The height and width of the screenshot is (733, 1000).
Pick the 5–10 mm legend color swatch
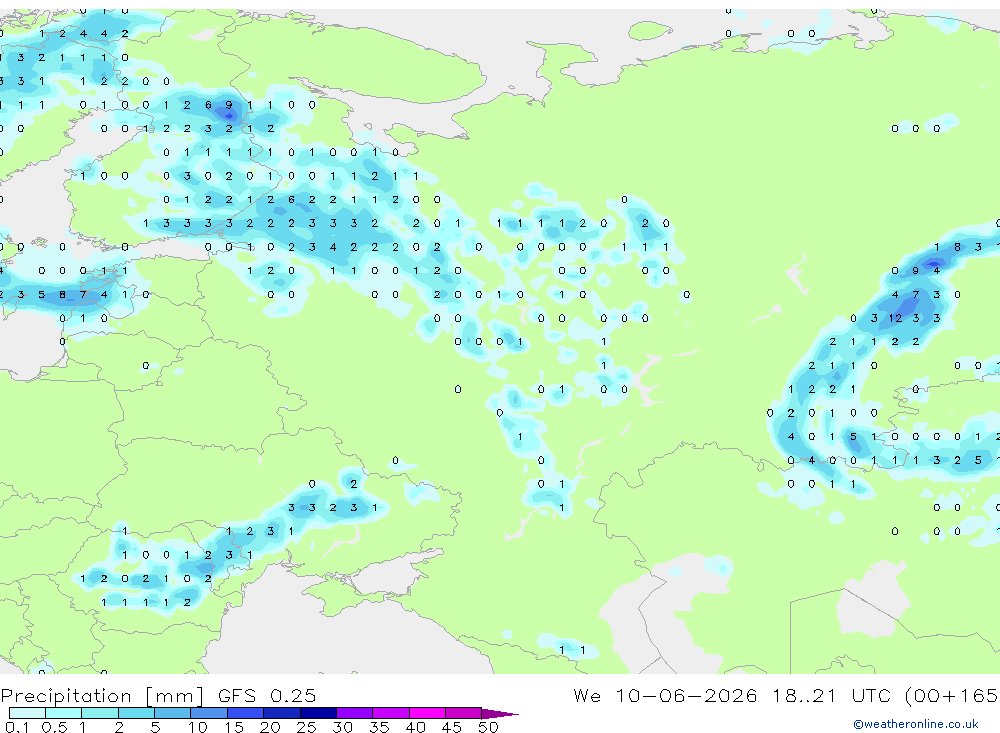(x=172, y=713)
